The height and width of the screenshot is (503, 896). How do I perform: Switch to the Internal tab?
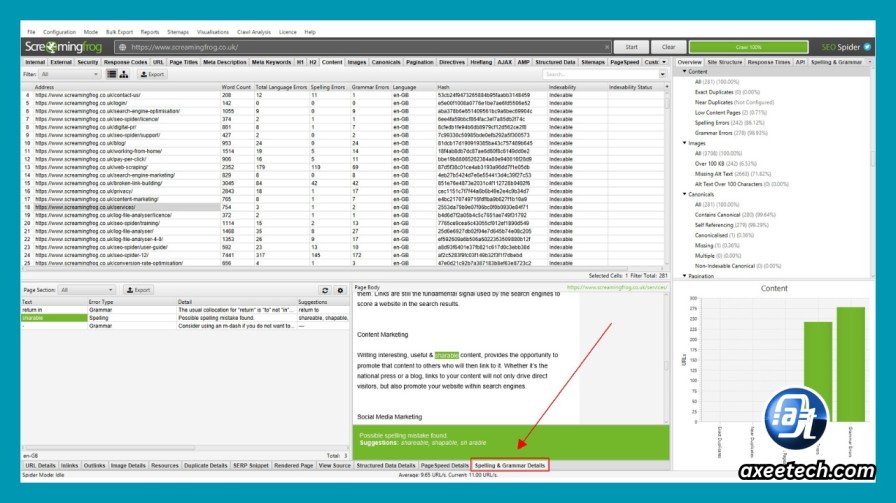pos(35,62)
